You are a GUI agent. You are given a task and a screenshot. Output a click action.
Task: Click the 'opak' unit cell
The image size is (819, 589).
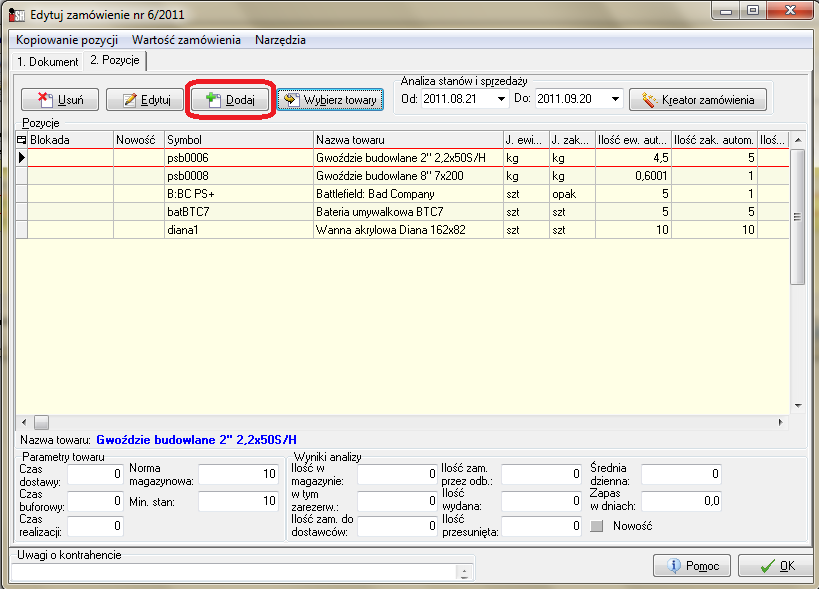(572, 194)
